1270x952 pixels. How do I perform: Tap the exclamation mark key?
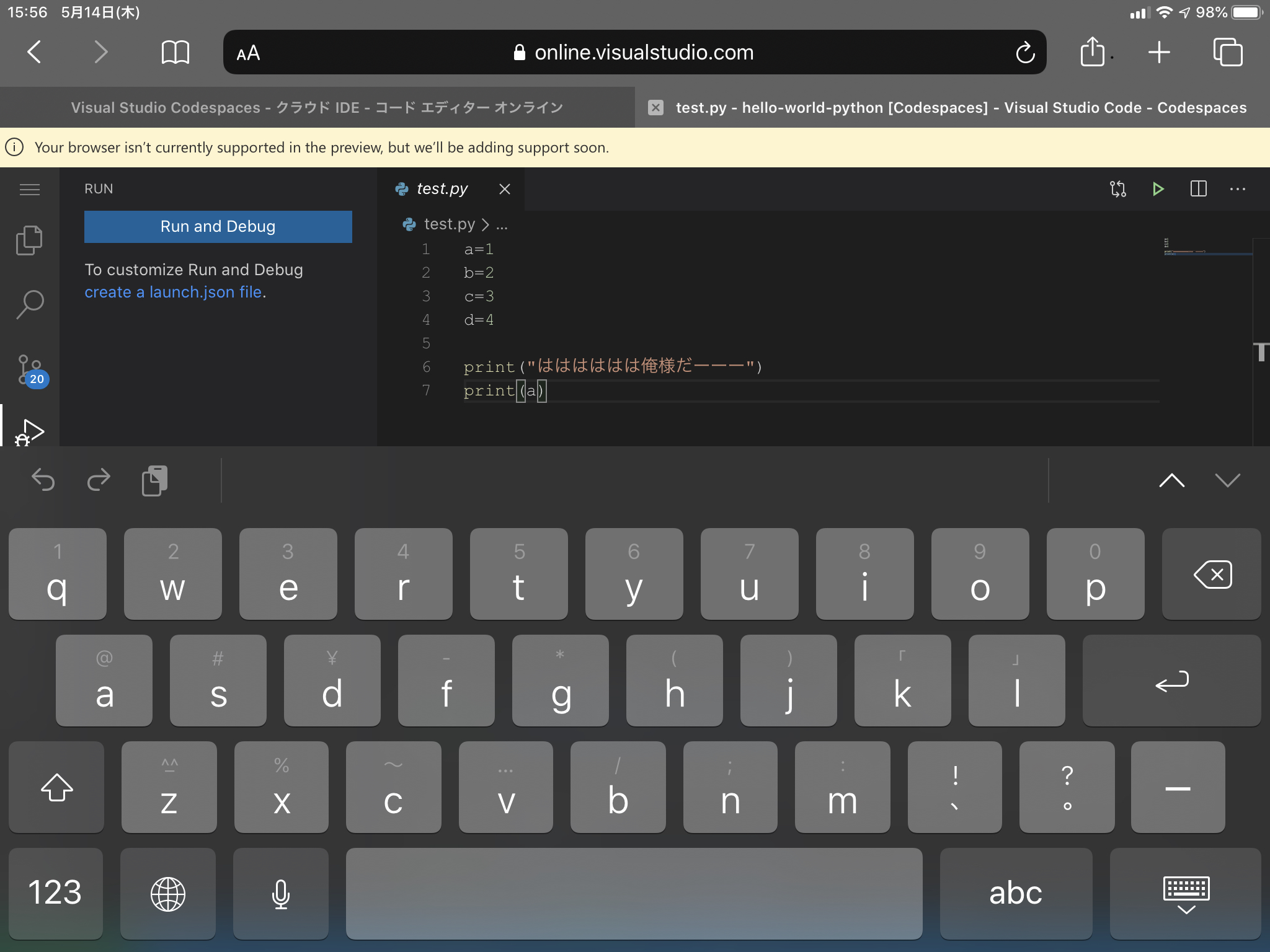click(955, 787)
